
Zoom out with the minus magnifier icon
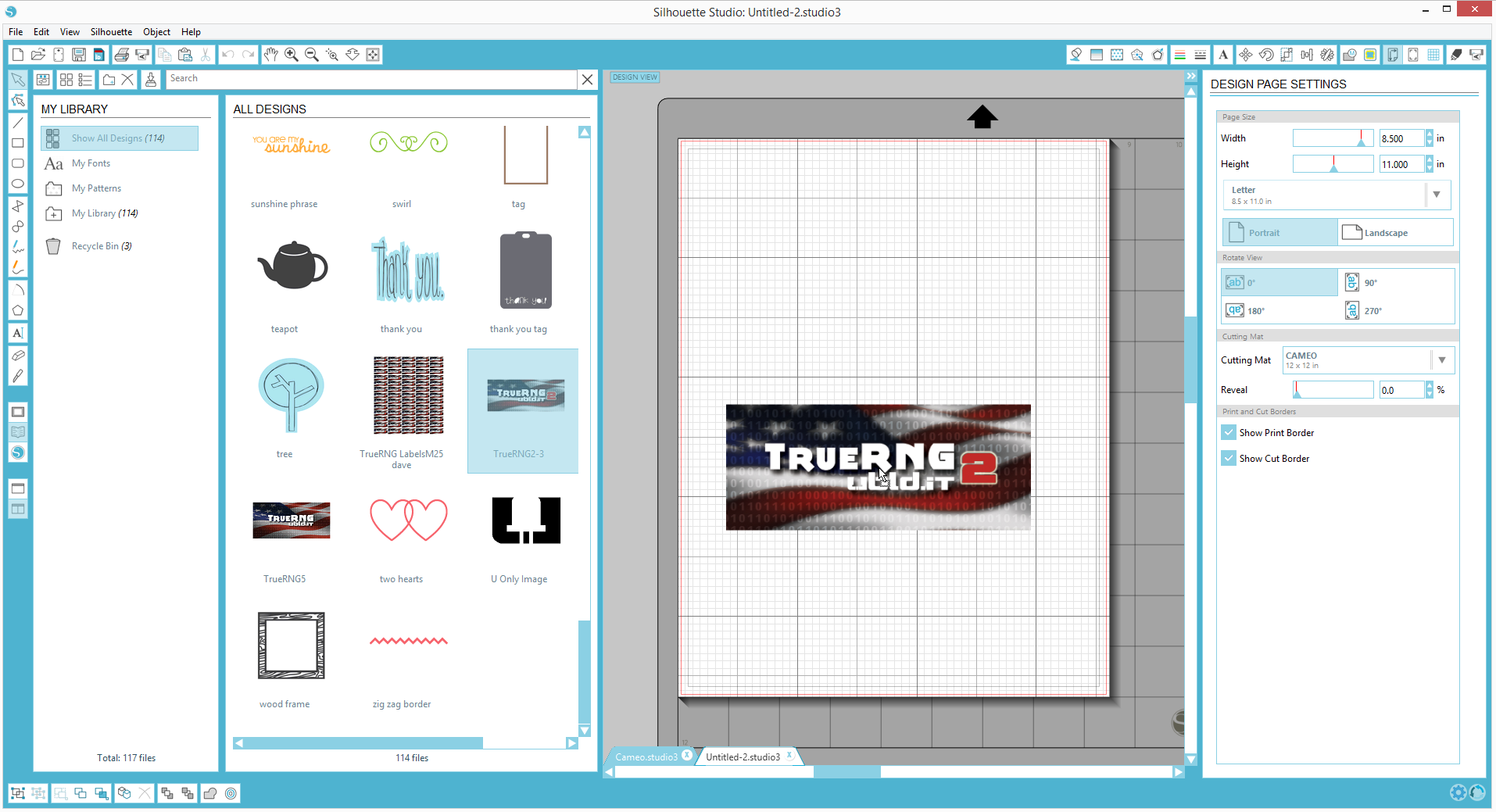[311, 55]
